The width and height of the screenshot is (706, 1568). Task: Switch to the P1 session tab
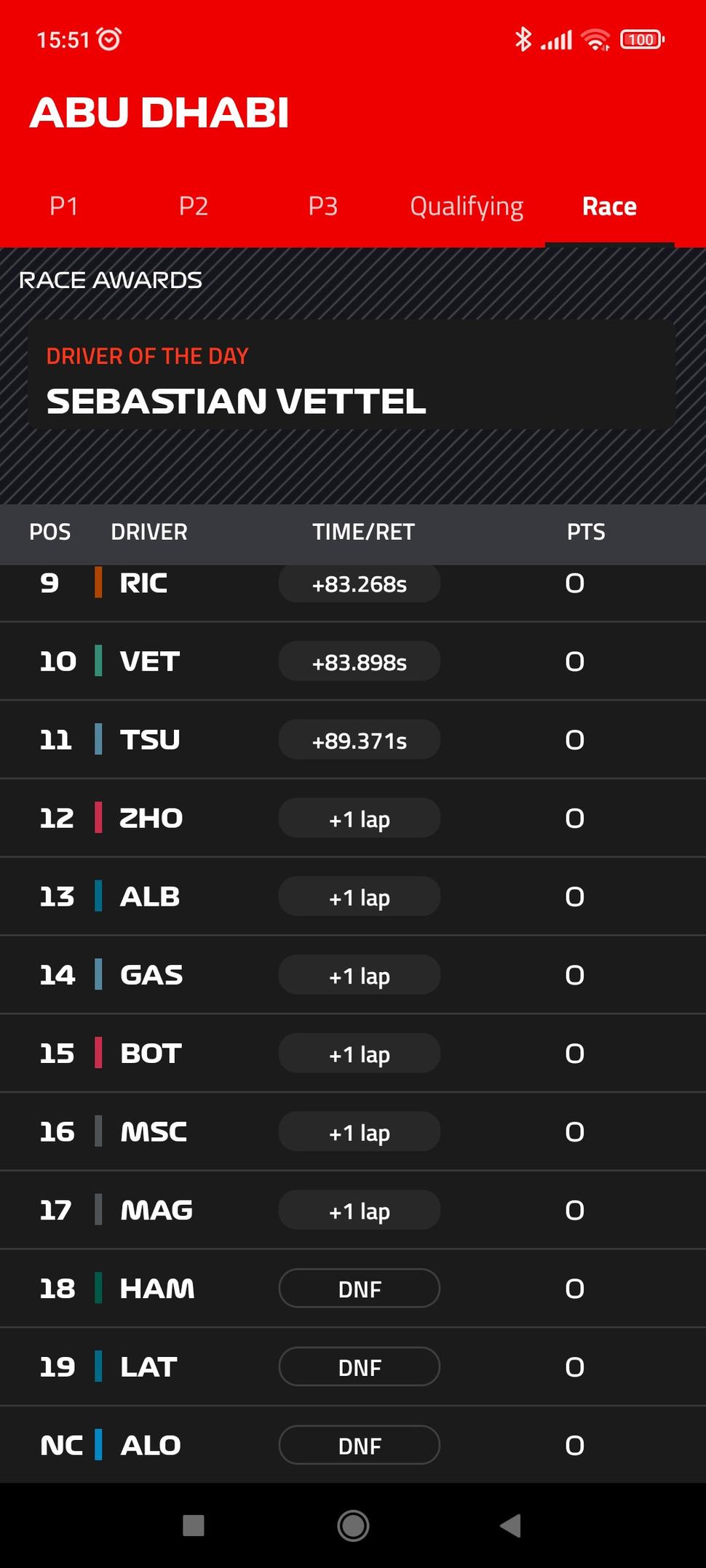(64, 207)
